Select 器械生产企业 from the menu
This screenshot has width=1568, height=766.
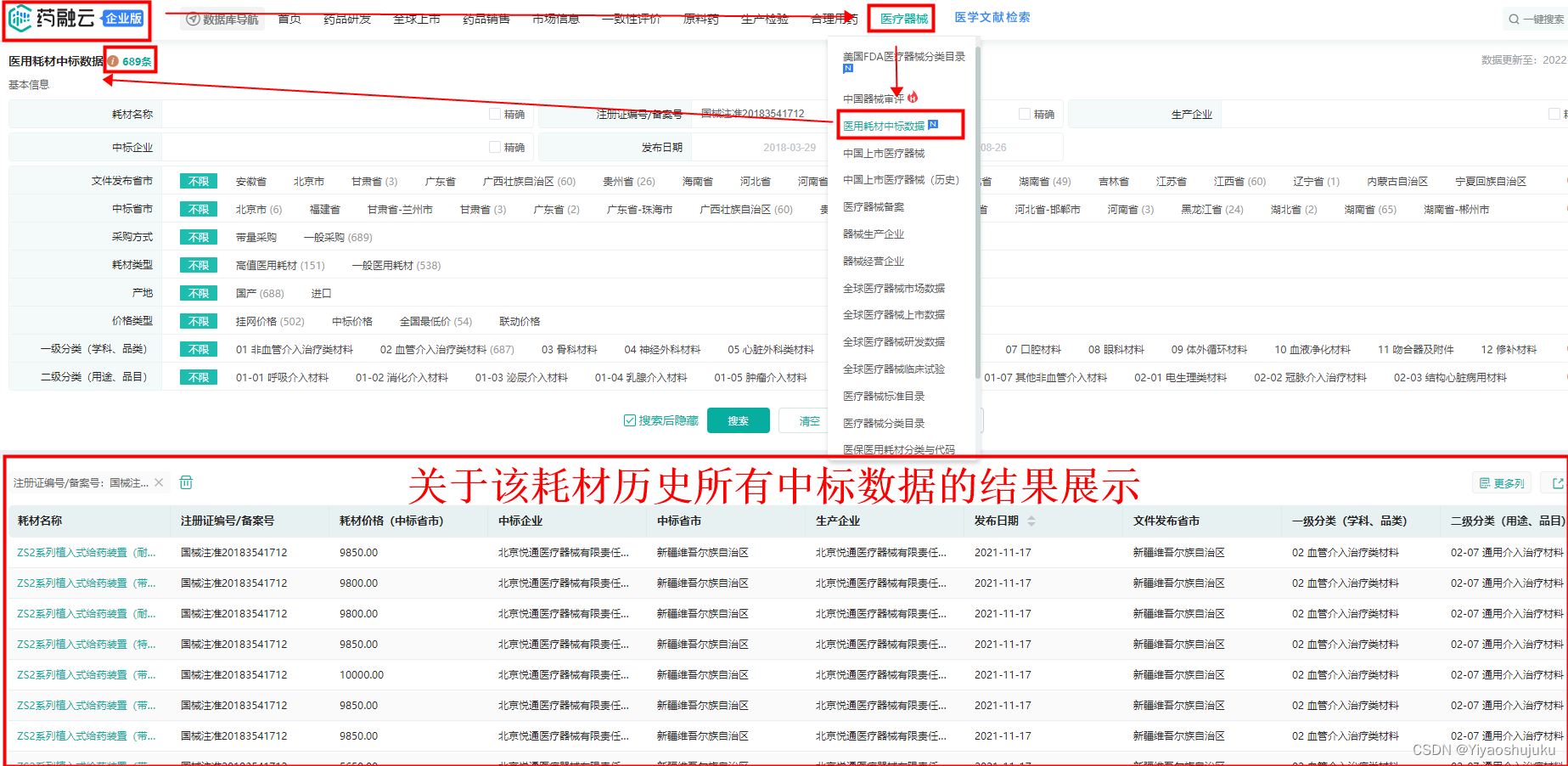click(x=874, y=234)
